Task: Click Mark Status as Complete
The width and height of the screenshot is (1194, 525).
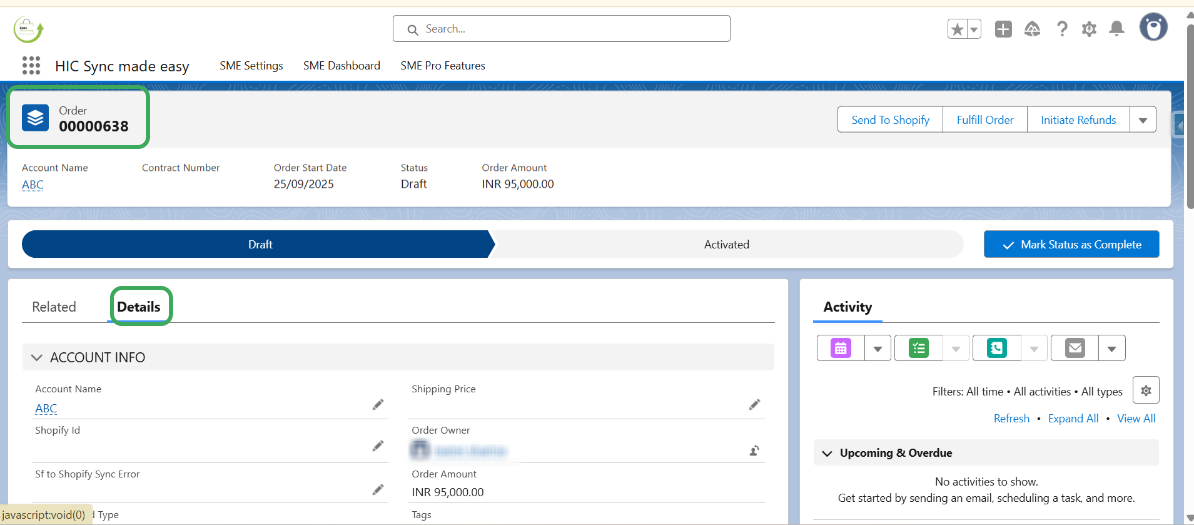Action: 1071,245
